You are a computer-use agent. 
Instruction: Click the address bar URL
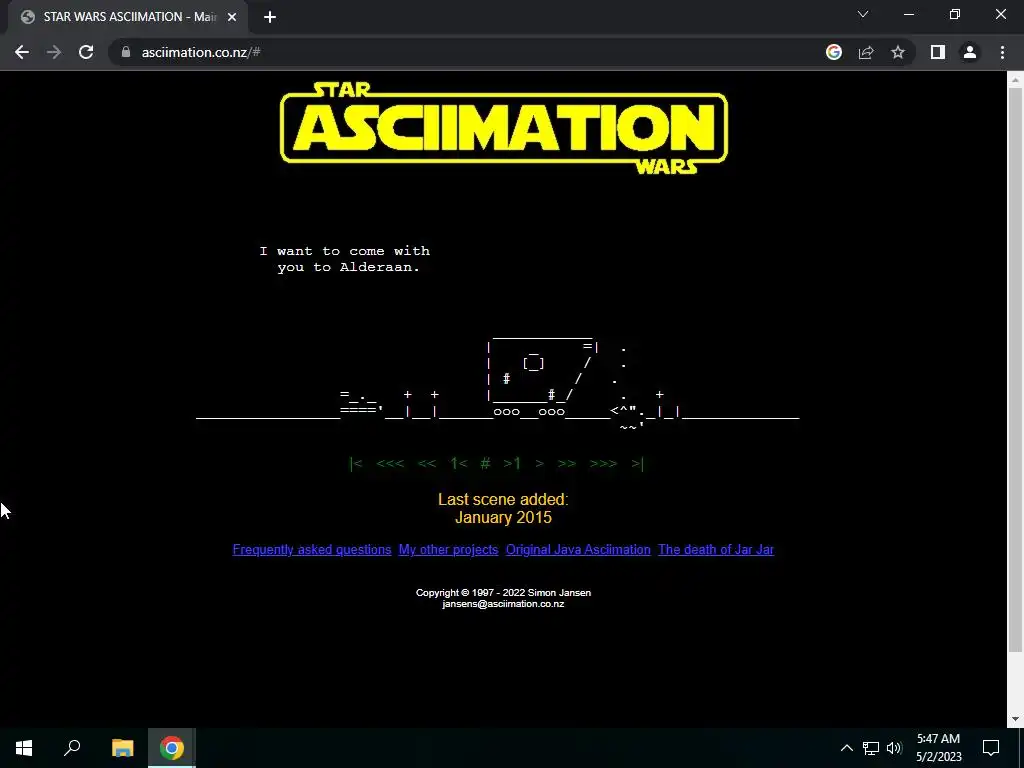[201, 52]
